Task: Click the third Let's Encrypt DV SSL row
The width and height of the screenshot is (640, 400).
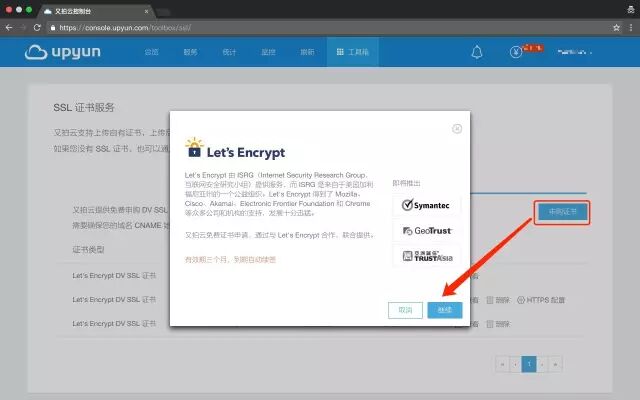Action: coord(114,324)
